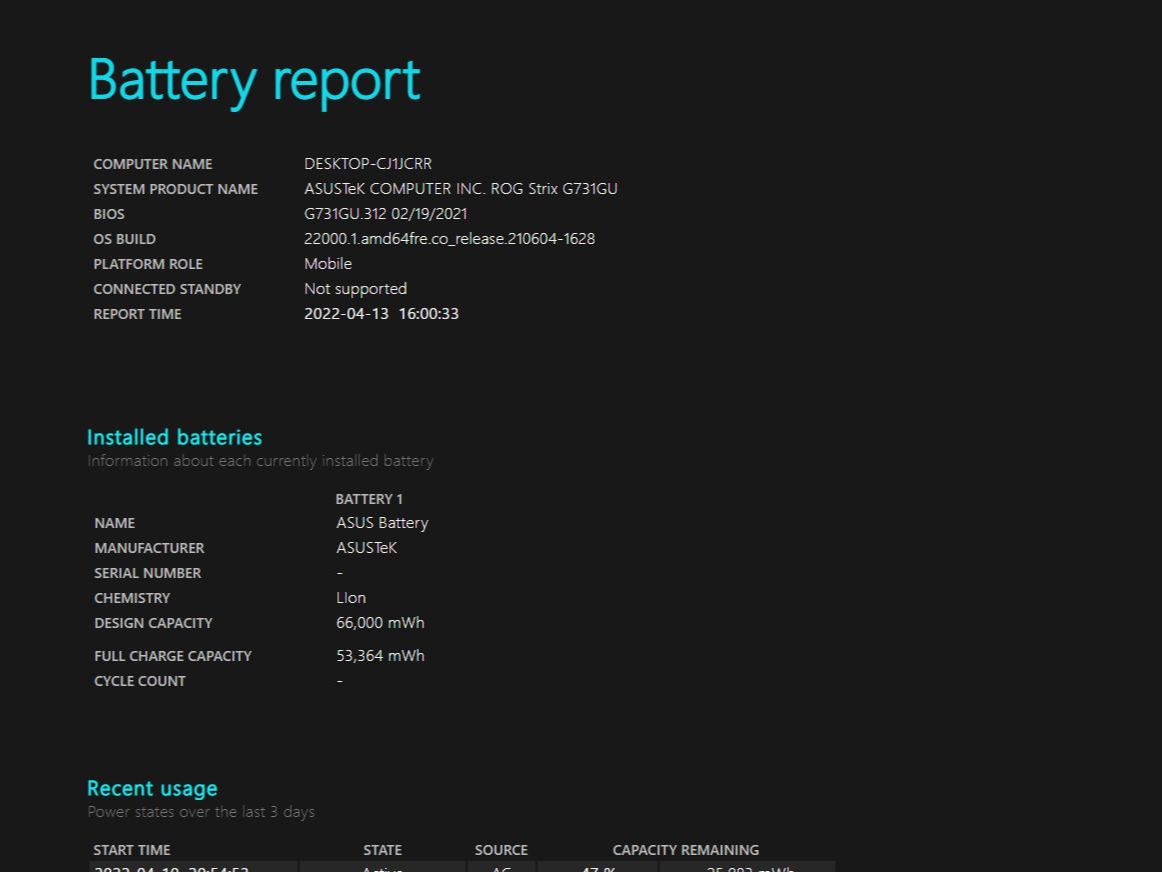Select design capacity 66,000 mWh
This screenshot has height=872, width=1162.
pyautogui.click(x=380, y=623)
